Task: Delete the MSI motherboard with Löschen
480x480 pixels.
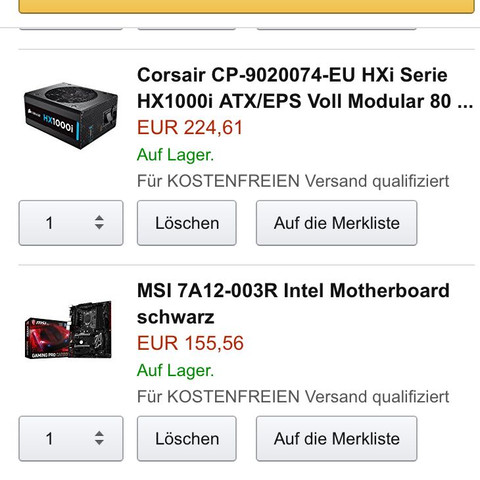Action: point(187,439)
